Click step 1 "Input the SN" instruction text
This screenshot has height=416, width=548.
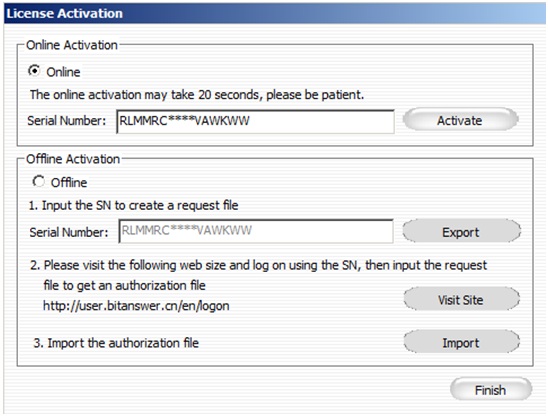coord(134,205)
